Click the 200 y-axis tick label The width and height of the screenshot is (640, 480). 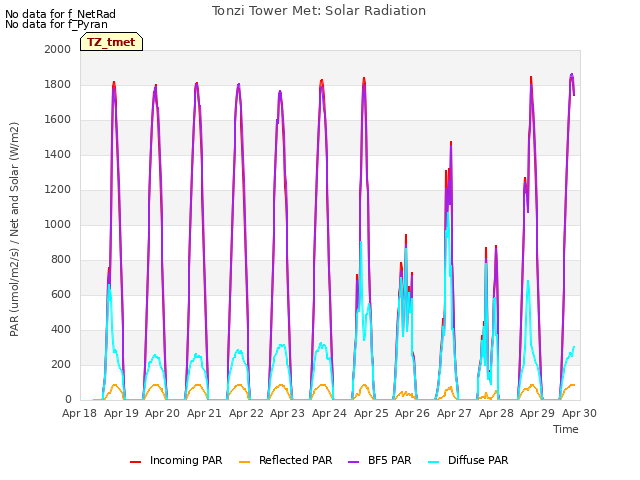(61, 364)
